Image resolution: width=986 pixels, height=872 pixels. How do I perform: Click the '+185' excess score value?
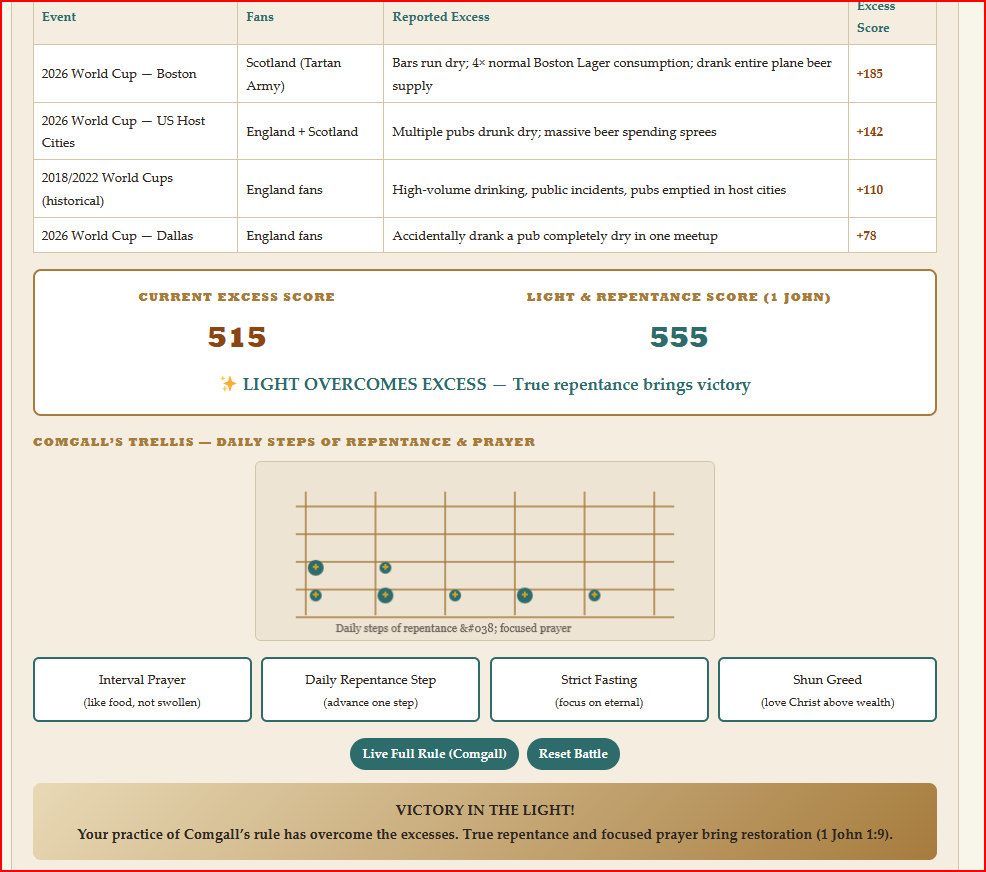point(870,74)
